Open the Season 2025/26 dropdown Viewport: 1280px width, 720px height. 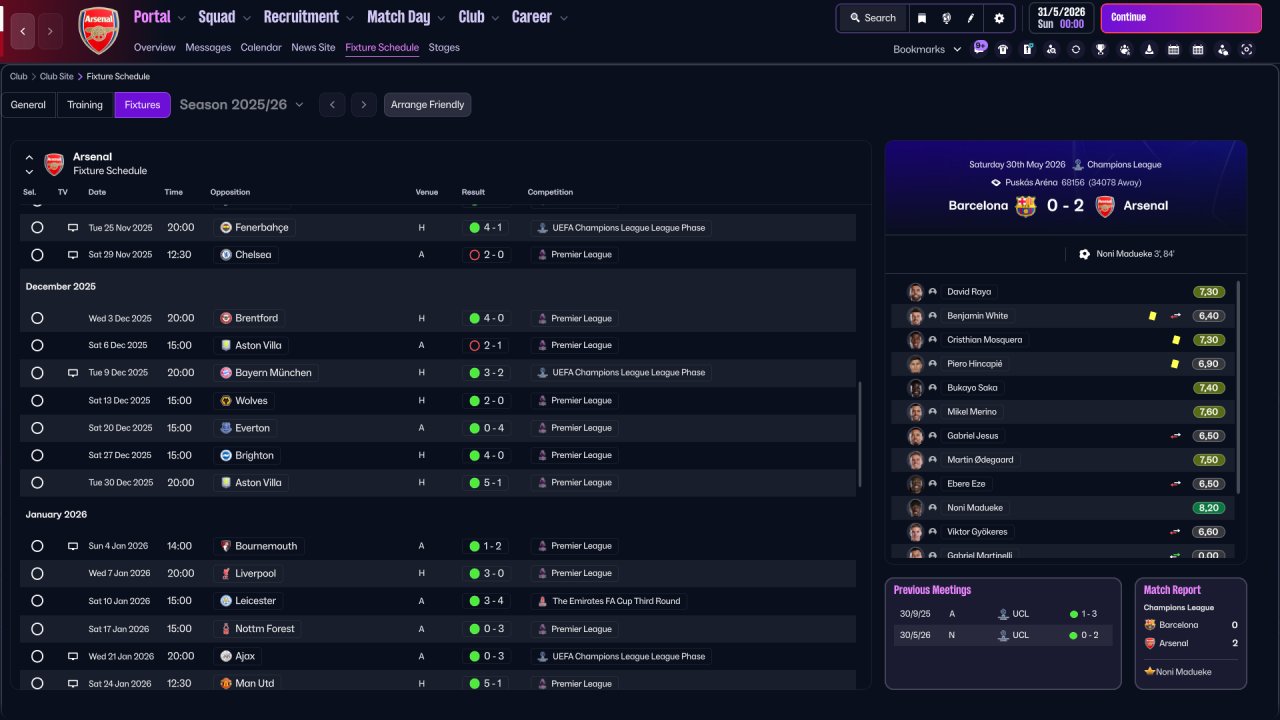click(x=242, y=104)
